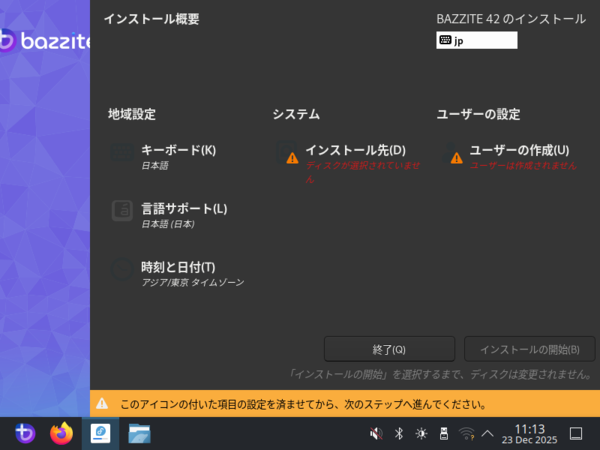600x450 pixels.
Task: Click the warning icon in the orange banner
Action: [x=102, y=403]
